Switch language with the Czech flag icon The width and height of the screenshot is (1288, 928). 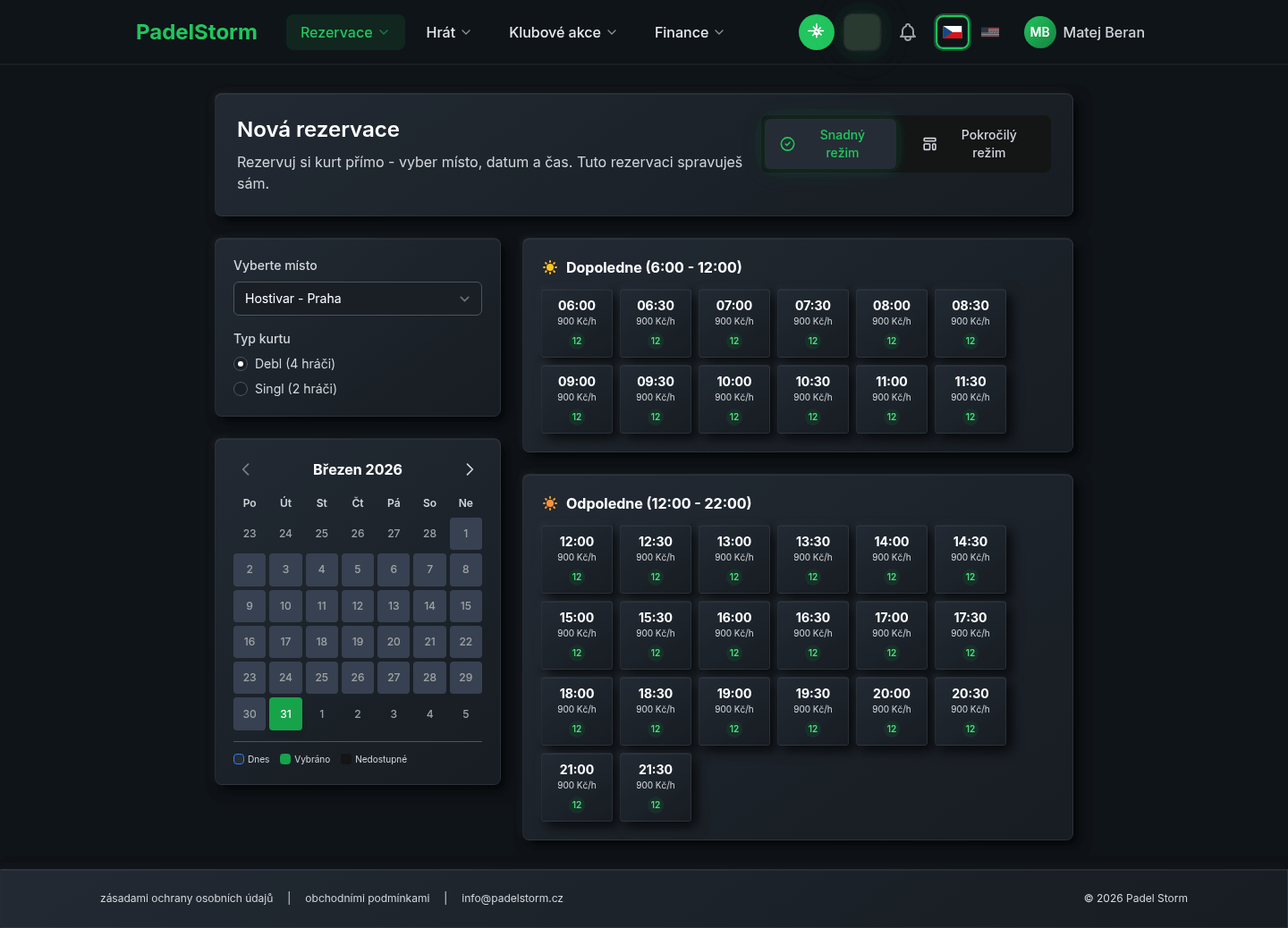click(953, 32)
